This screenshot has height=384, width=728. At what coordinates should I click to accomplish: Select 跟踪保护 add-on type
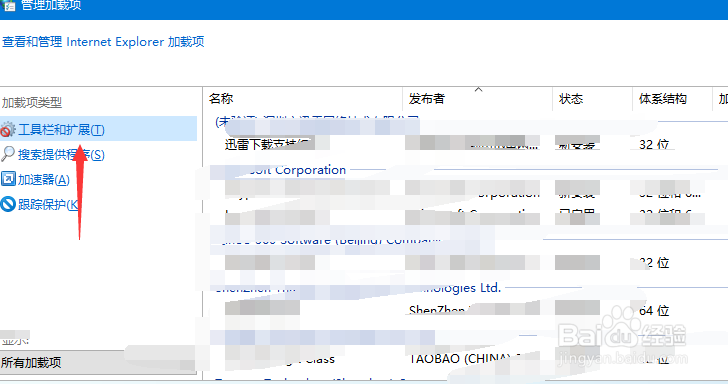click(x=48, y=204)
